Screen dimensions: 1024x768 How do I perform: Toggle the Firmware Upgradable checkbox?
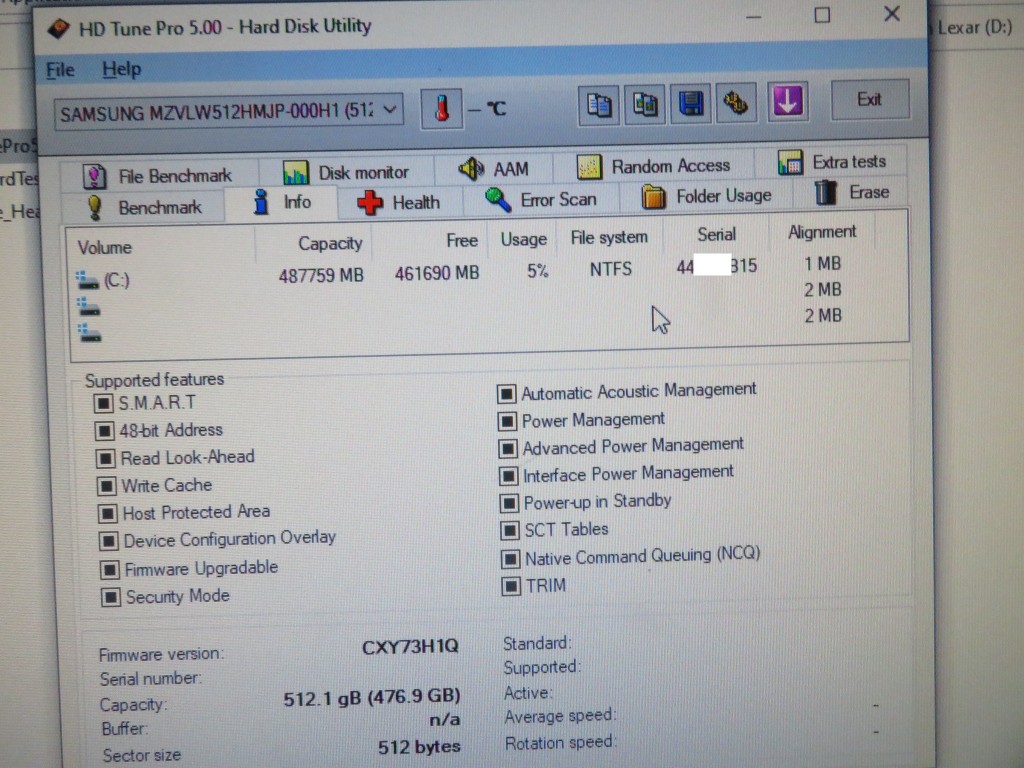click(110, 569)
